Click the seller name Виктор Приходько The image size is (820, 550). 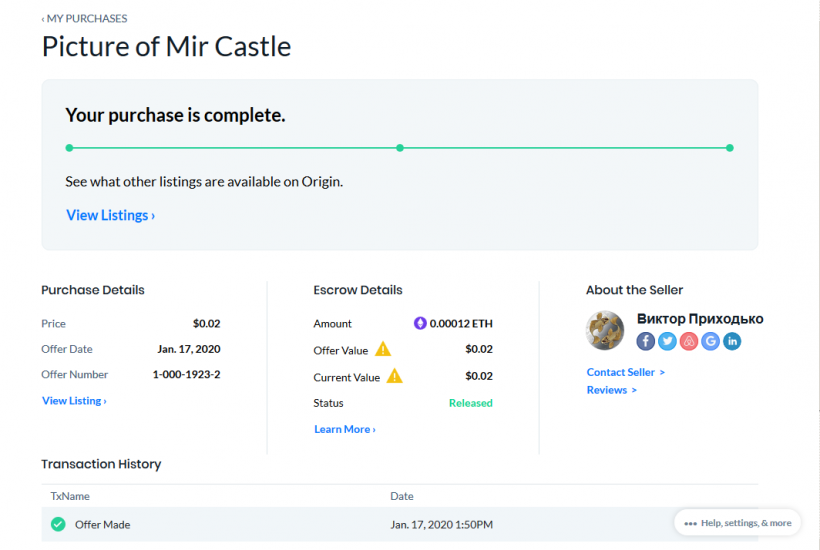[x=700, y=318]
